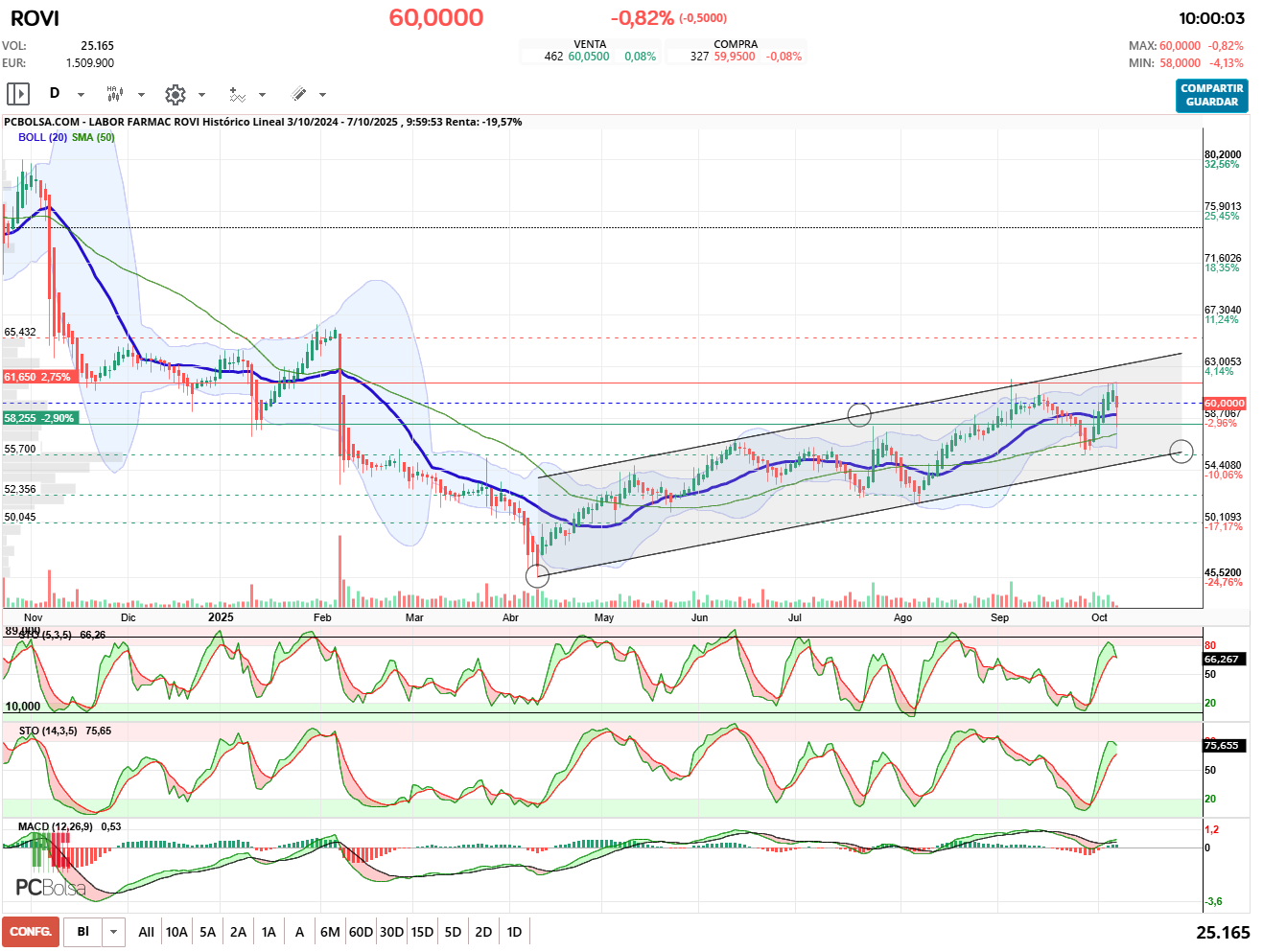Click the circle marker on upper channel line
Image resolution: width=1263 pixels, height=952 pixels.
pyautogui.click(x=859, y=414)
